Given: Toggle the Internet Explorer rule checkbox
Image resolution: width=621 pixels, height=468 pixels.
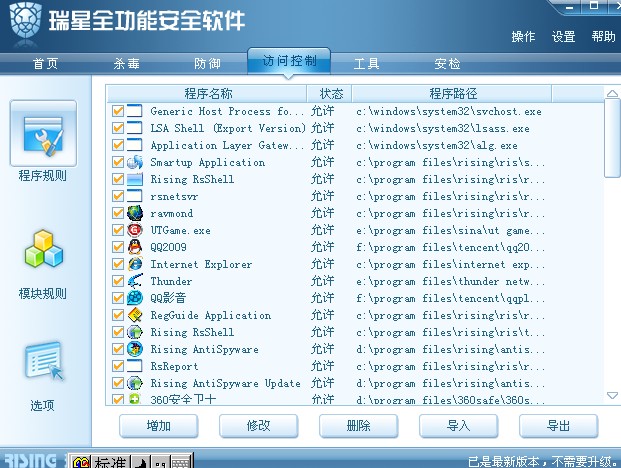Looking at the screenshot, I should click(118, 264).
